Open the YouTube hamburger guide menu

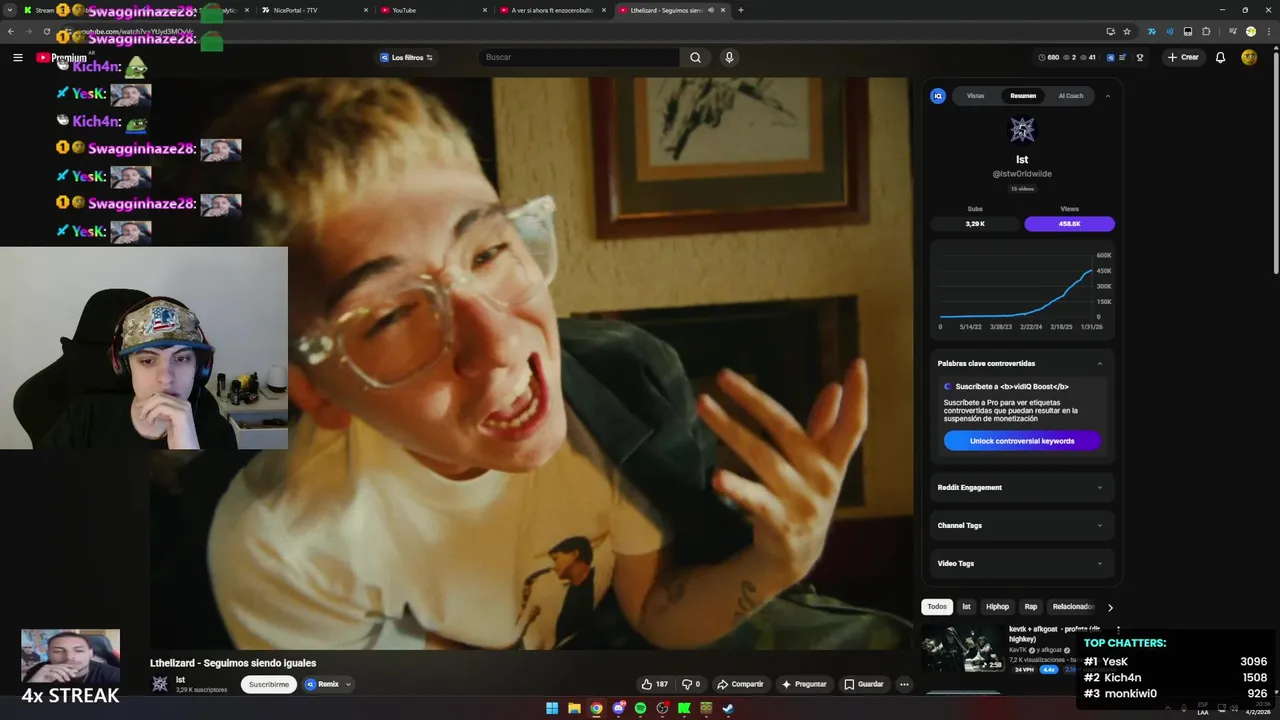[x=17, y=57]
